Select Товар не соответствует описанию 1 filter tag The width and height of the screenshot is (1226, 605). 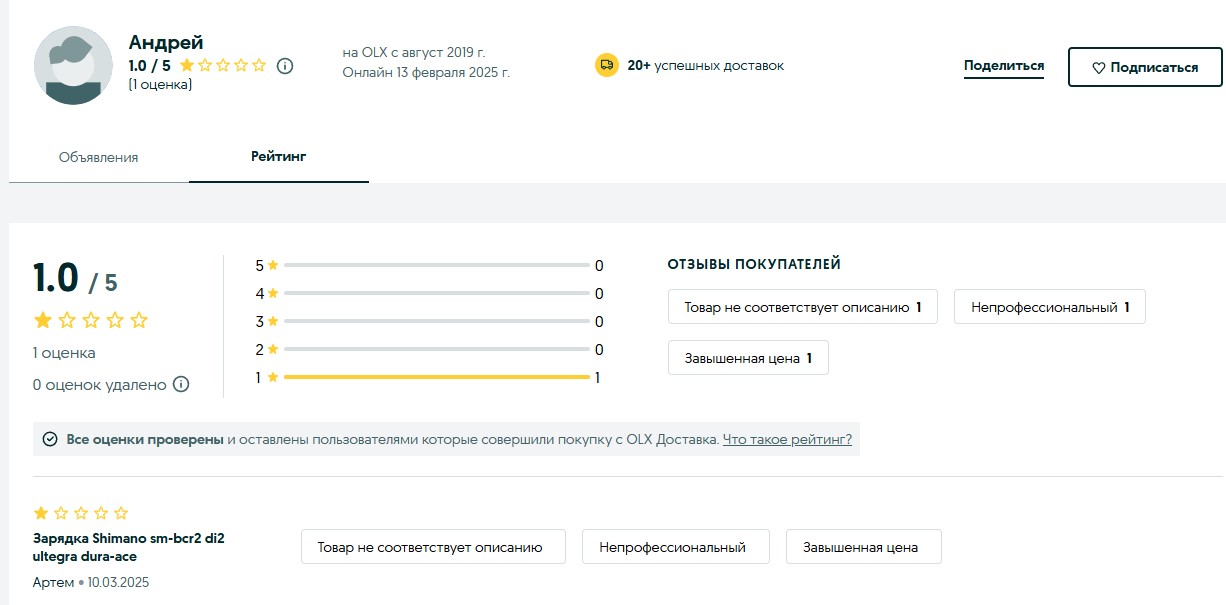[x=802, y=307]
